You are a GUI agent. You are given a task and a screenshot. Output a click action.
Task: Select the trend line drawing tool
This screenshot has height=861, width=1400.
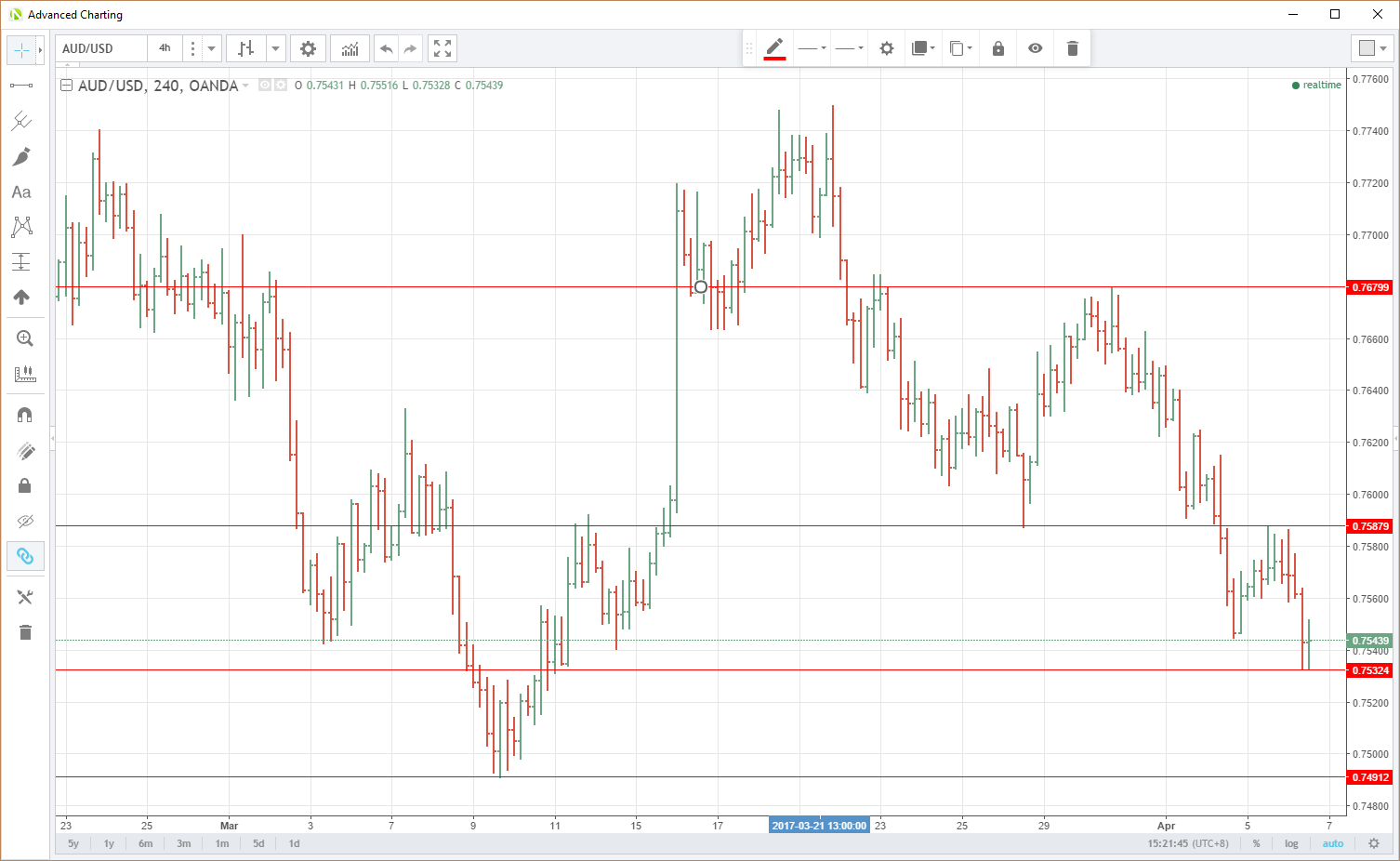[x=21, y=86]
